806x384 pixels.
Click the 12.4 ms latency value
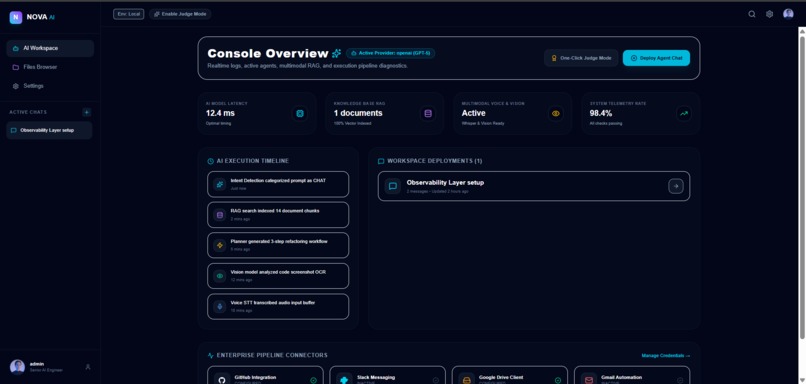[x=220, y=113]
